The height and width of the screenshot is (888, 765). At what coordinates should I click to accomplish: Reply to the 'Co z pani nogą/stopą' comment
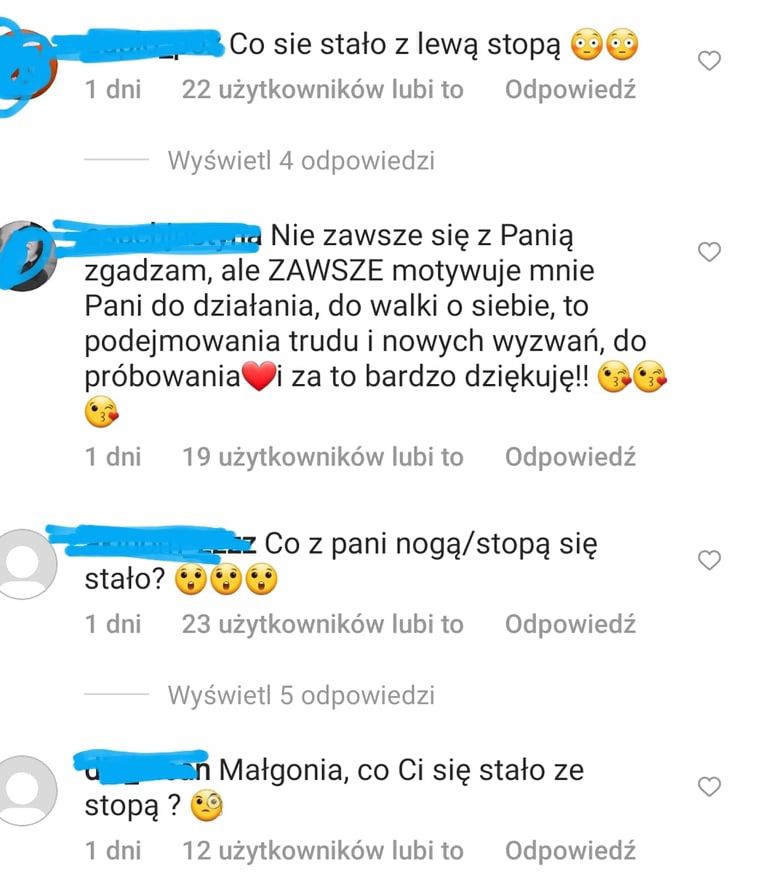pyautogui.click(x=570, y=624)
